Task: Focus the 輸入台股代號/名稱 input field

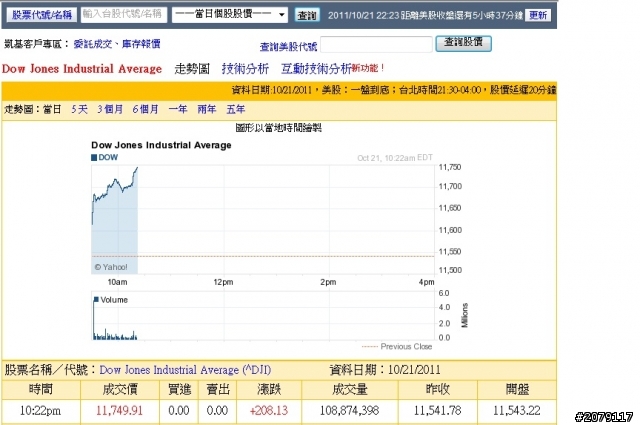Action: (x=124, y=15)
